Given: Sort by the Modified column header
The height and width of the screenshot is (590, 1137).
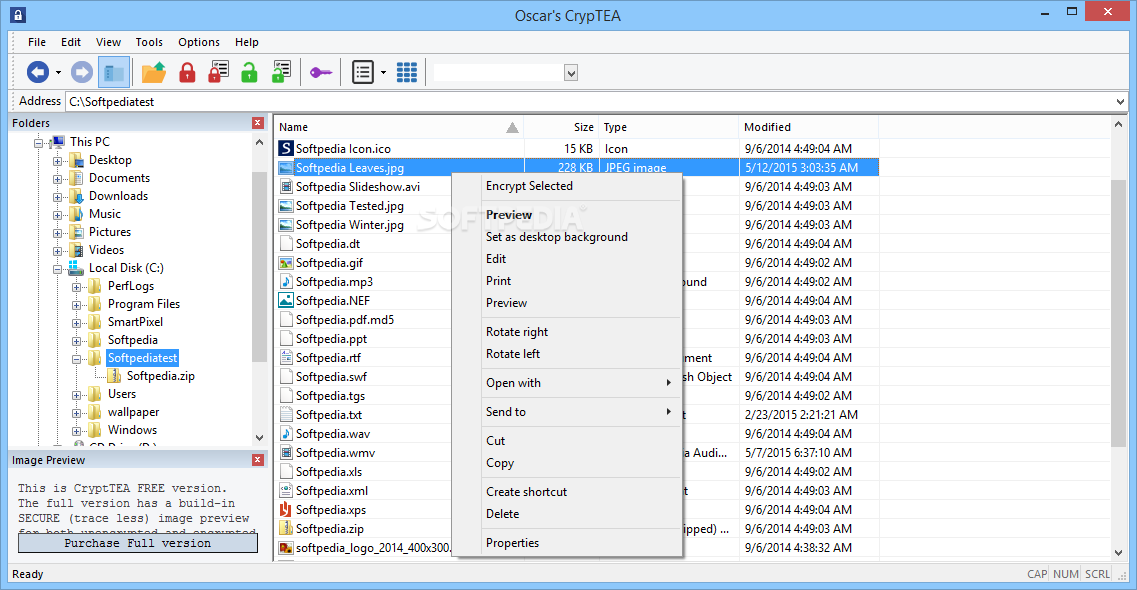Looking at the screenshot, I should (x=808, y=127).
